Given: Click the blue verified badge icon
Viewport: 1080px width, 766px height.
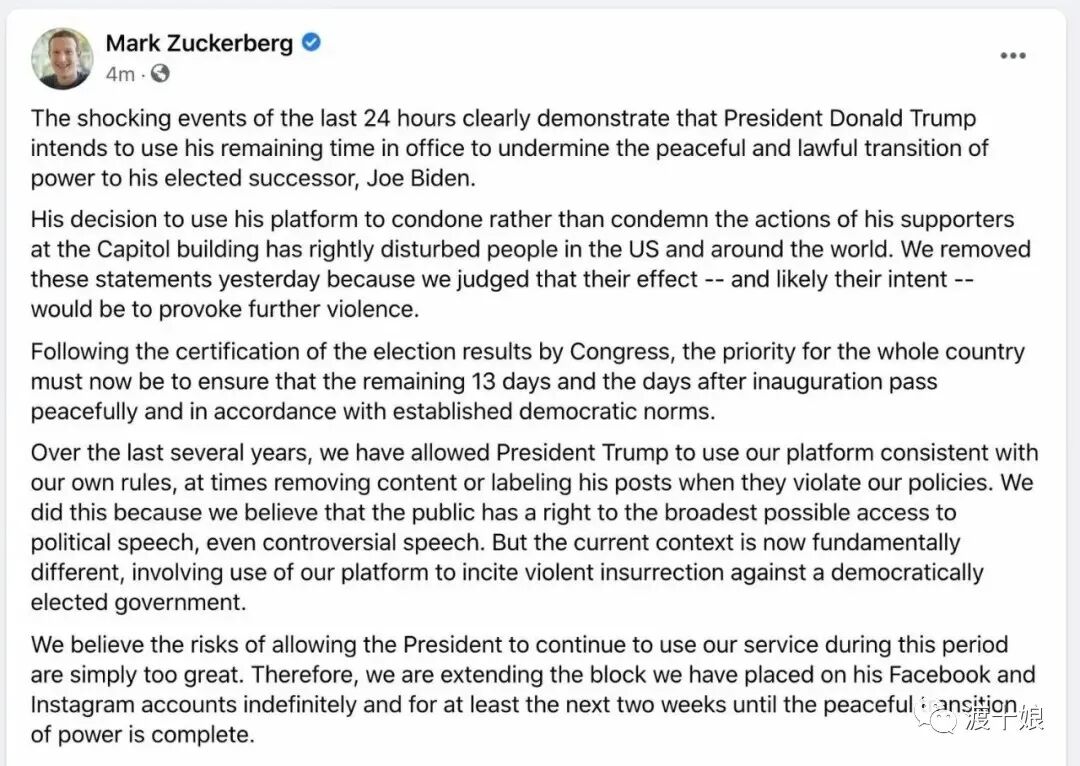Looking at the screenshot, I should (311, 43).
